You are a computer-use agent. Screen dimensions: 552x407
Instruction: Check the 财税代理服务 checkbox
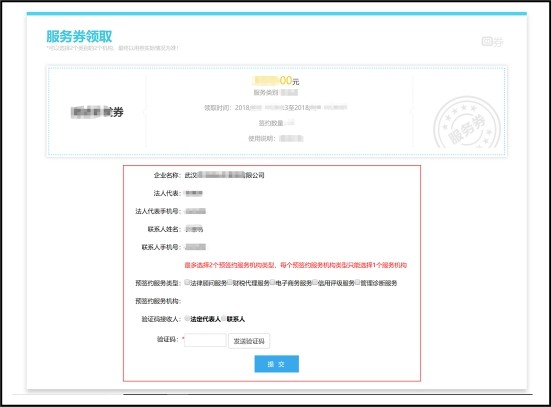coord(230,282)
